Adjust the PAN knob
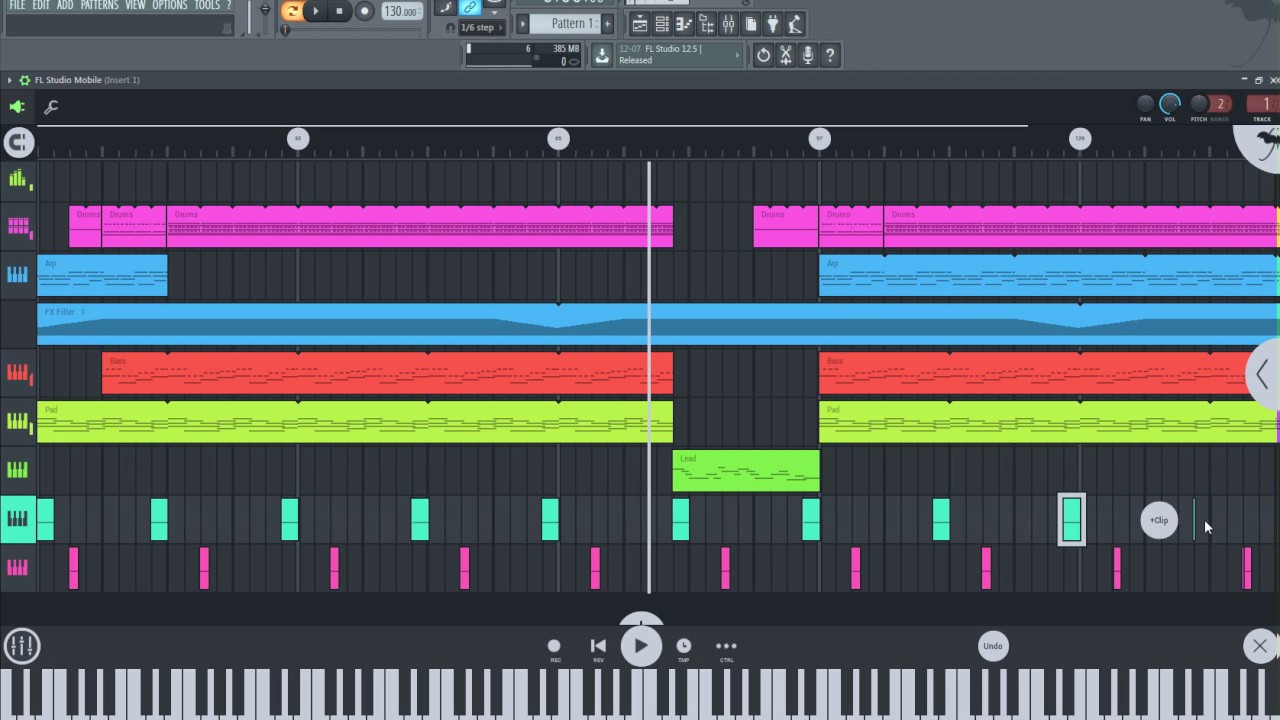The height and width of the screenshot is (720, 1280). (x=1146, y=103)
